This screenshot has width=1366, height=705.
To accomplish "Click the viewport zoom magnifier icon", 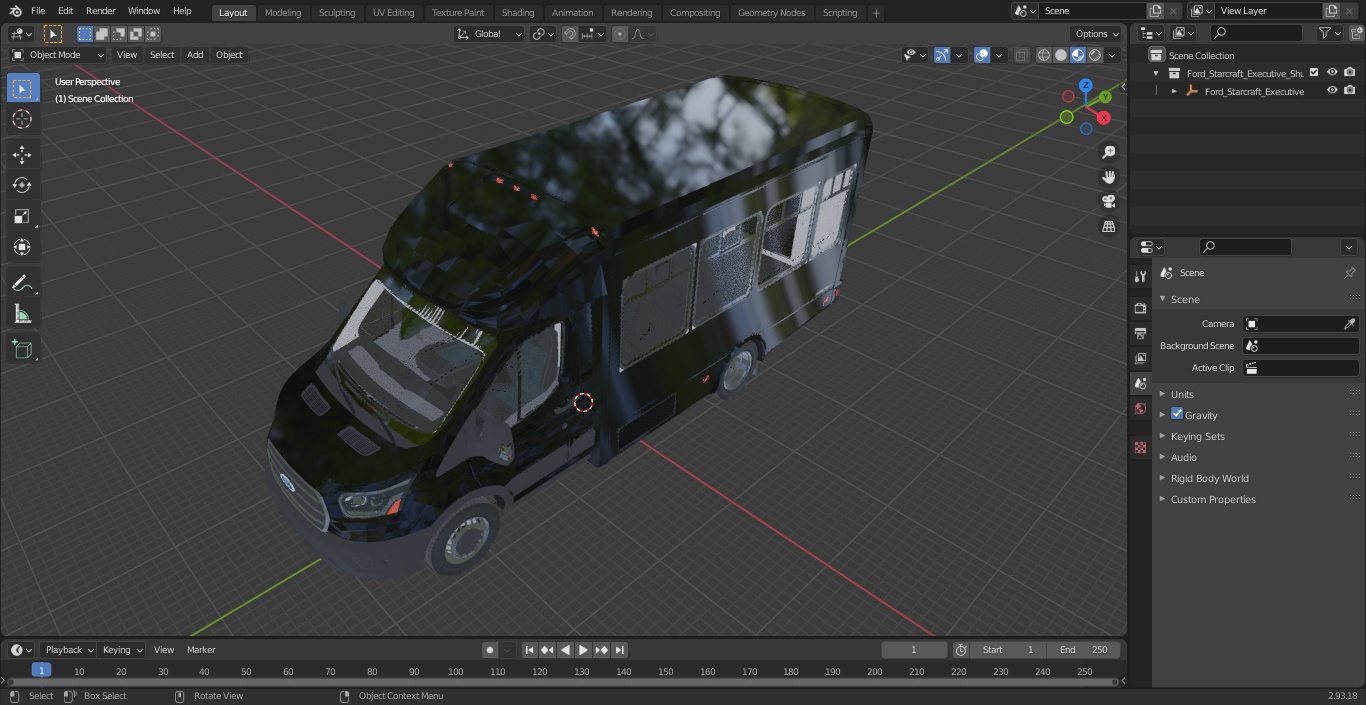I will point(1109,152).
